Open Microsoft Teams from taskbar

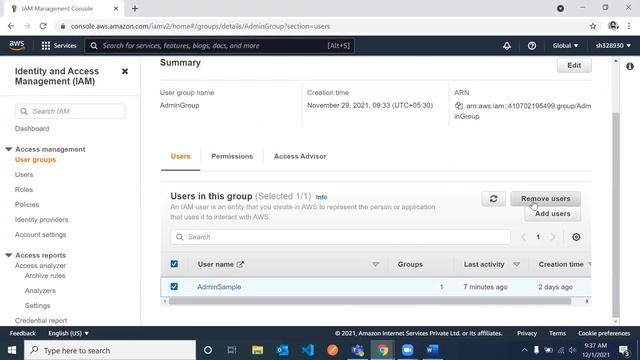pyautogui.click(x=358, y=350)
